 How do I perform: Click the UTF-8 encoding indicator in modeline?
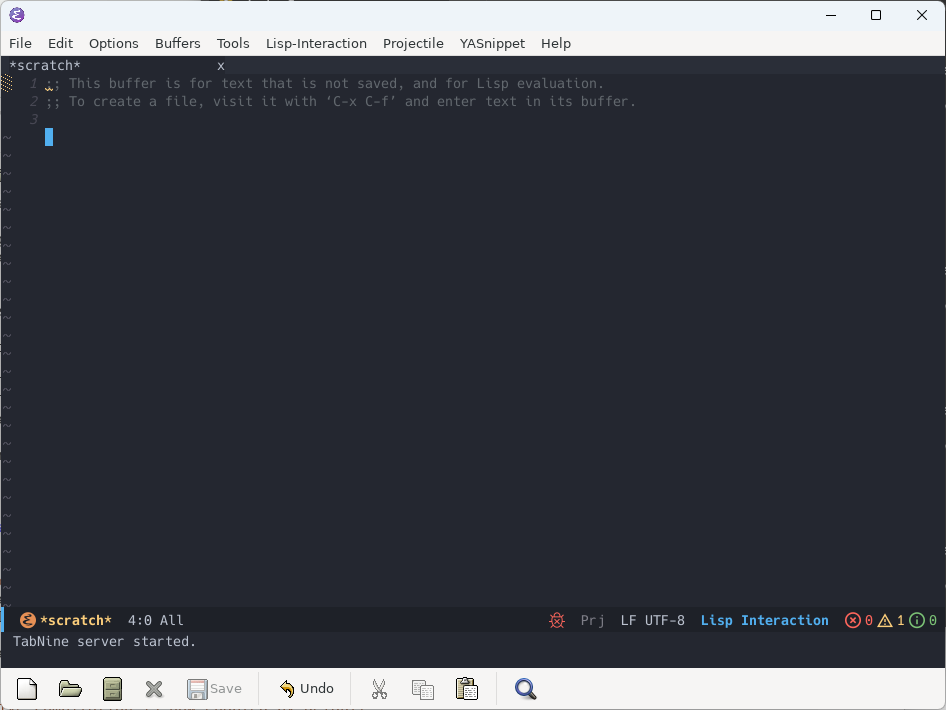[x=665, y=620]
